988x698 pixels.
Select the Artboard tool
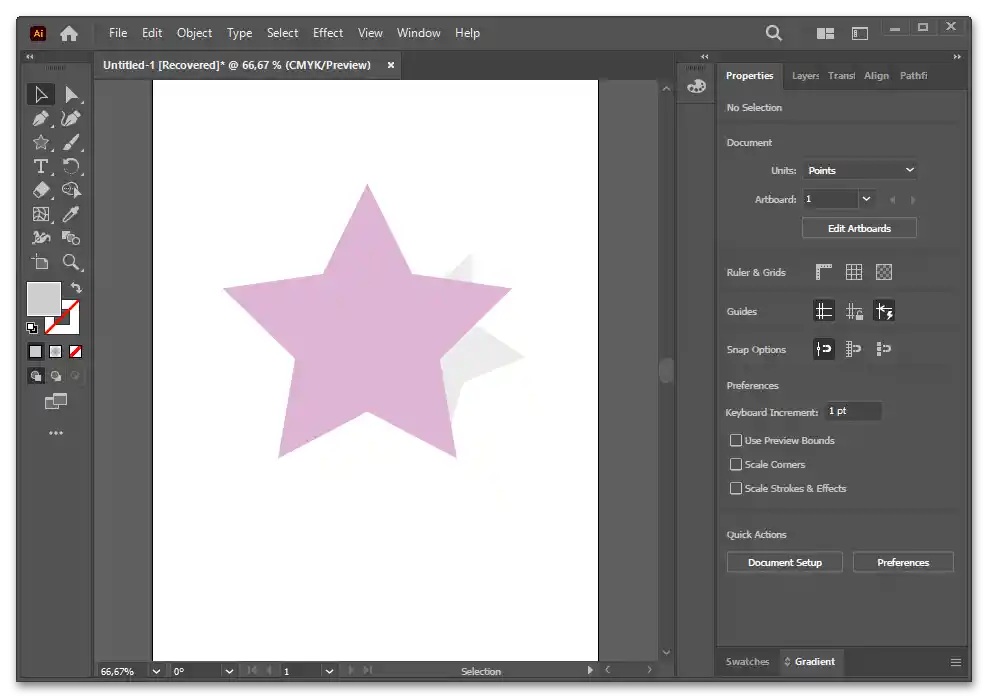coord(41,261)
